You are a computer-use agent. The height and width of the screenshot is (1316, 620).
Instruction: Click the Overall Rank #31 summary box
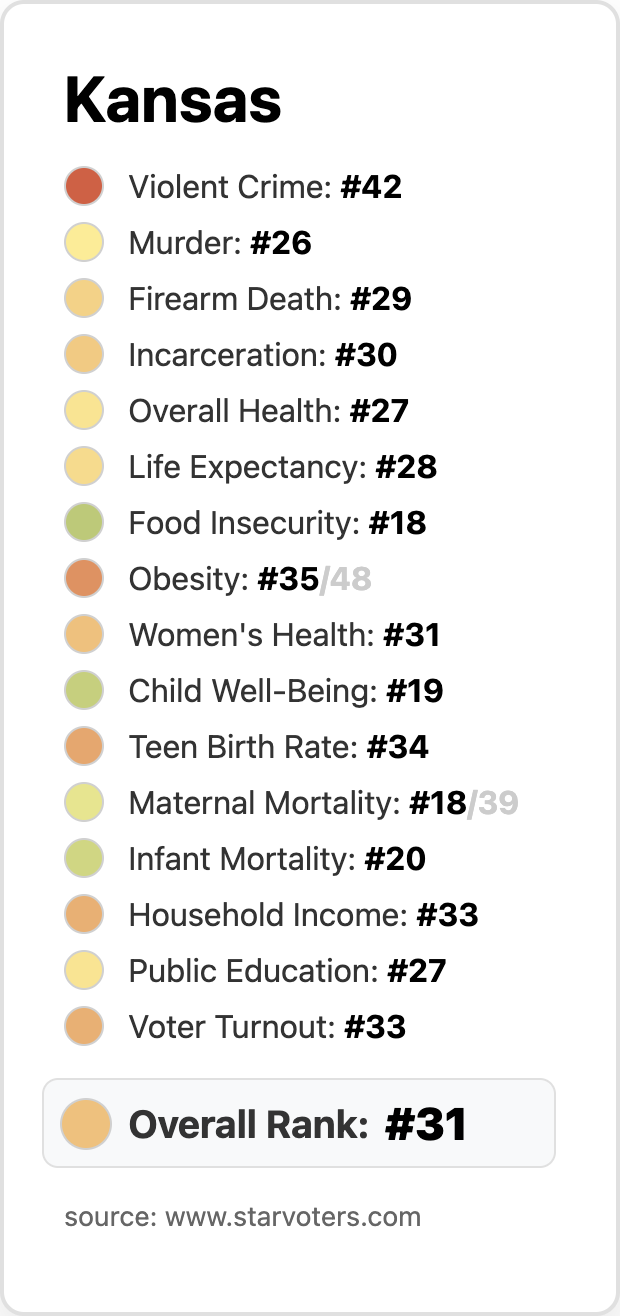tap(299, 1124)
